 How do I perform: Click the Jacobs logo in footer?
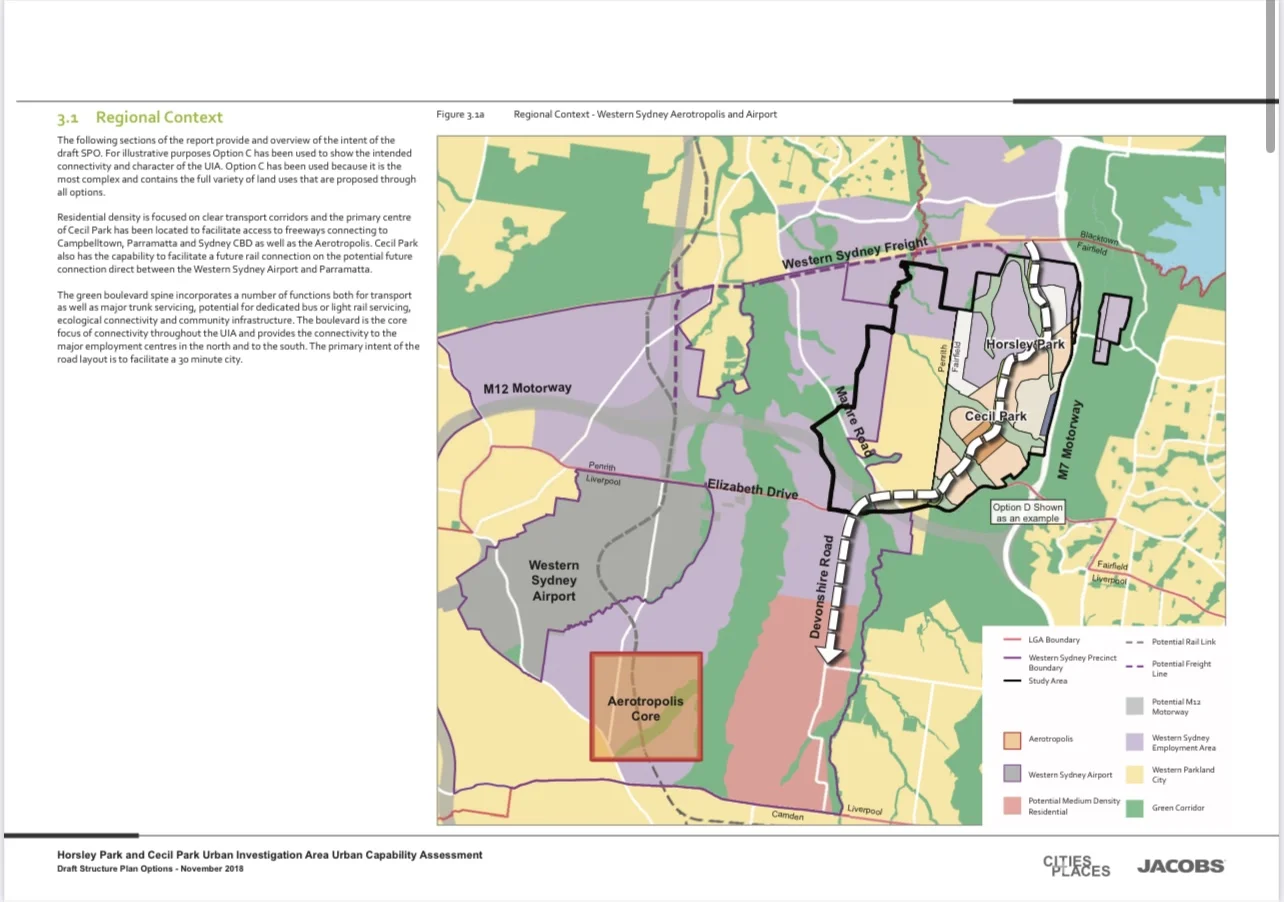tap(1180, 866)
